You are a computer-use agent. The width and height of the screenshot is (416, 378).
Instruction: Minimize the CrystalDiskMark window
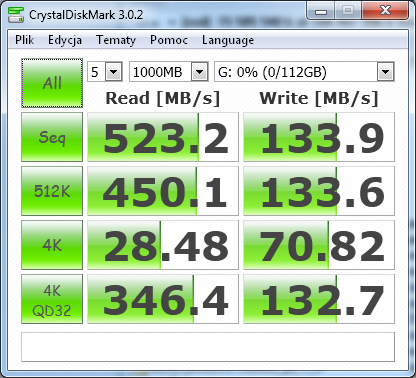point(321,11)
